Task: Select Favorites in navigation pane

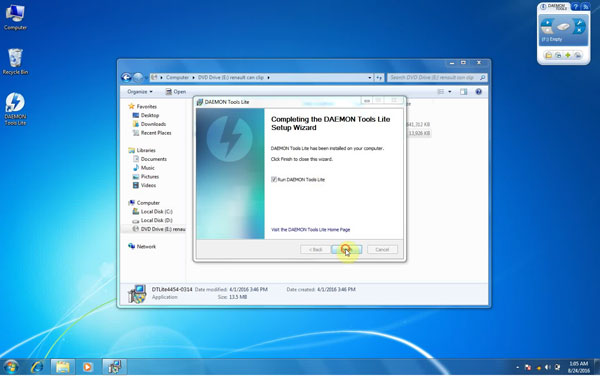Action: point(147,106)
